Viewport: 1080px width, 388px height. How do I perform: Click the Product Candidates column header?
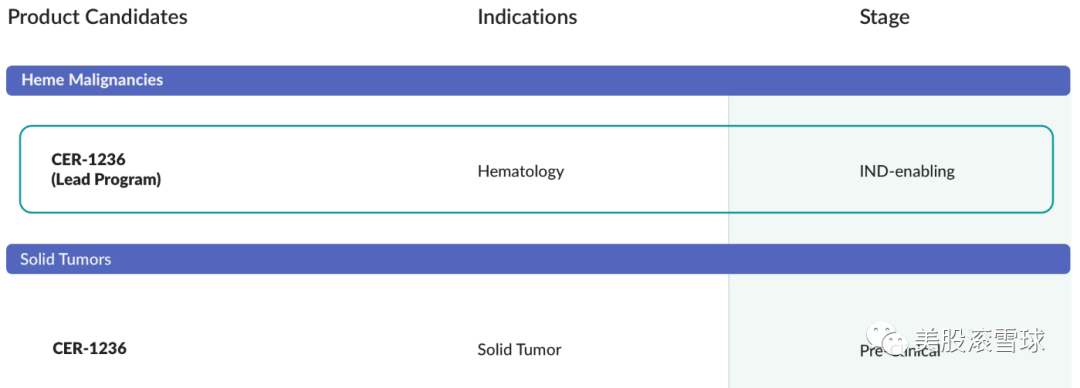97,17
